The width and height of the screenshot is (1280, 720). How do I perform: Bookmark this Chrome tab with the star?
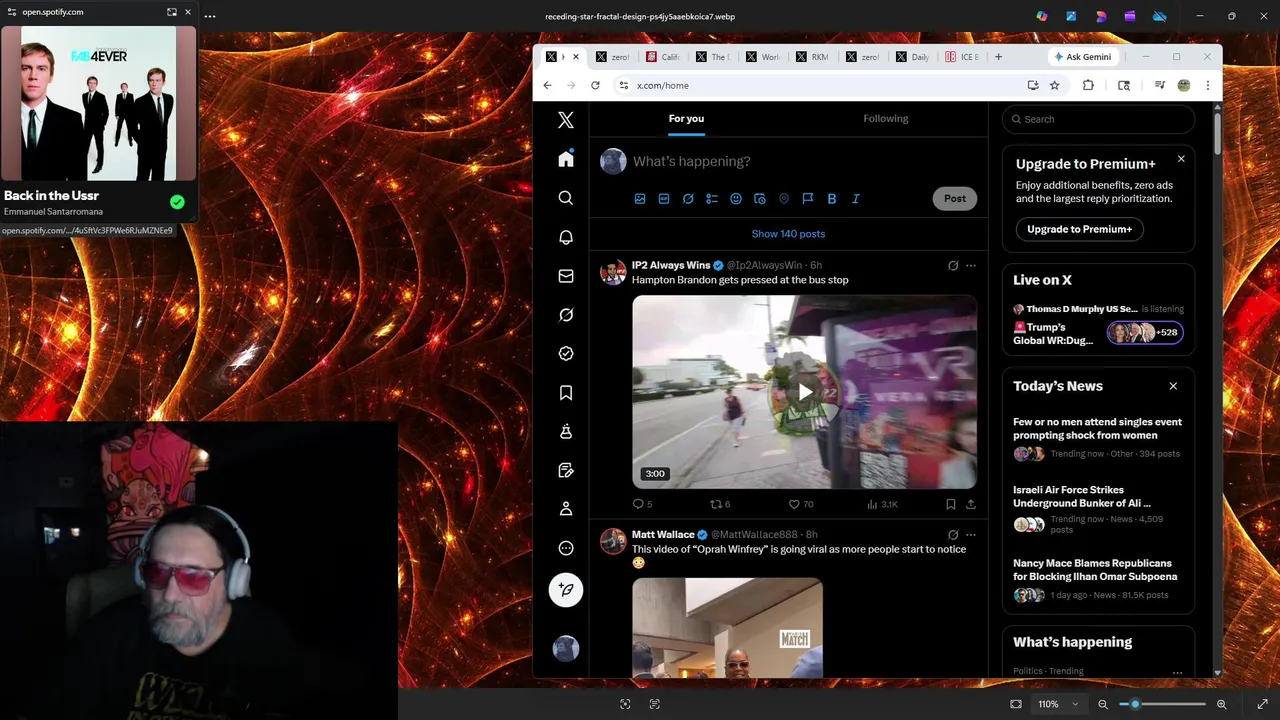(x=1054, y=86)
